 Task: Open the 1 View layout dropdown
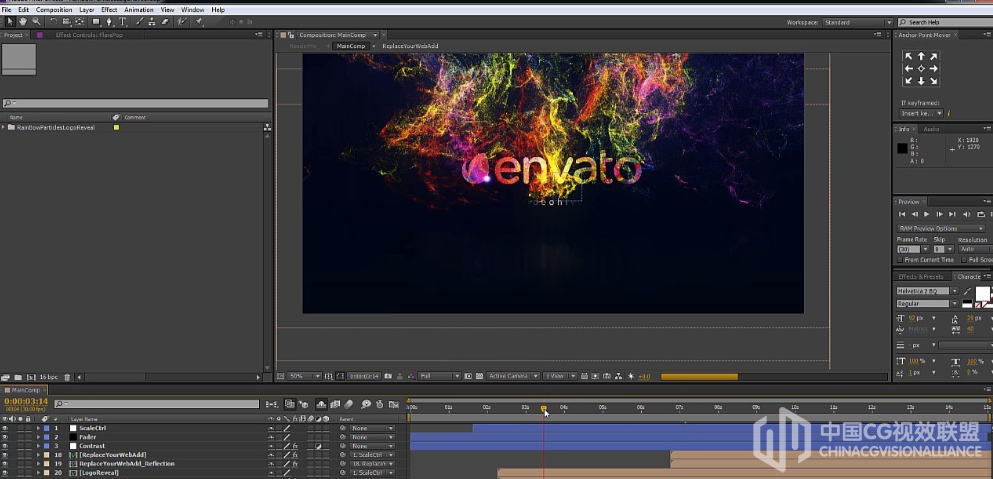point(560,376)
